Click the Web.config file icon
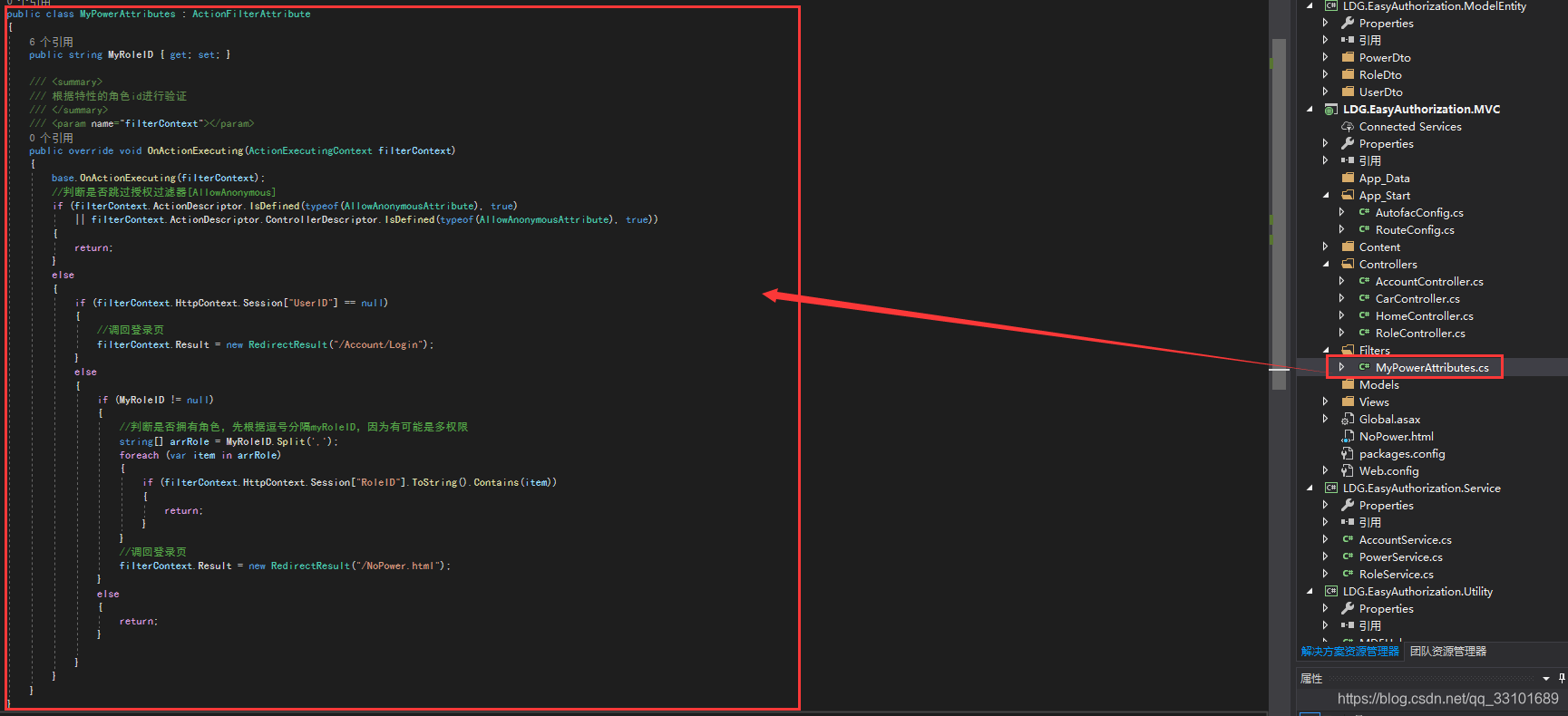 (x=1348, y=470)
